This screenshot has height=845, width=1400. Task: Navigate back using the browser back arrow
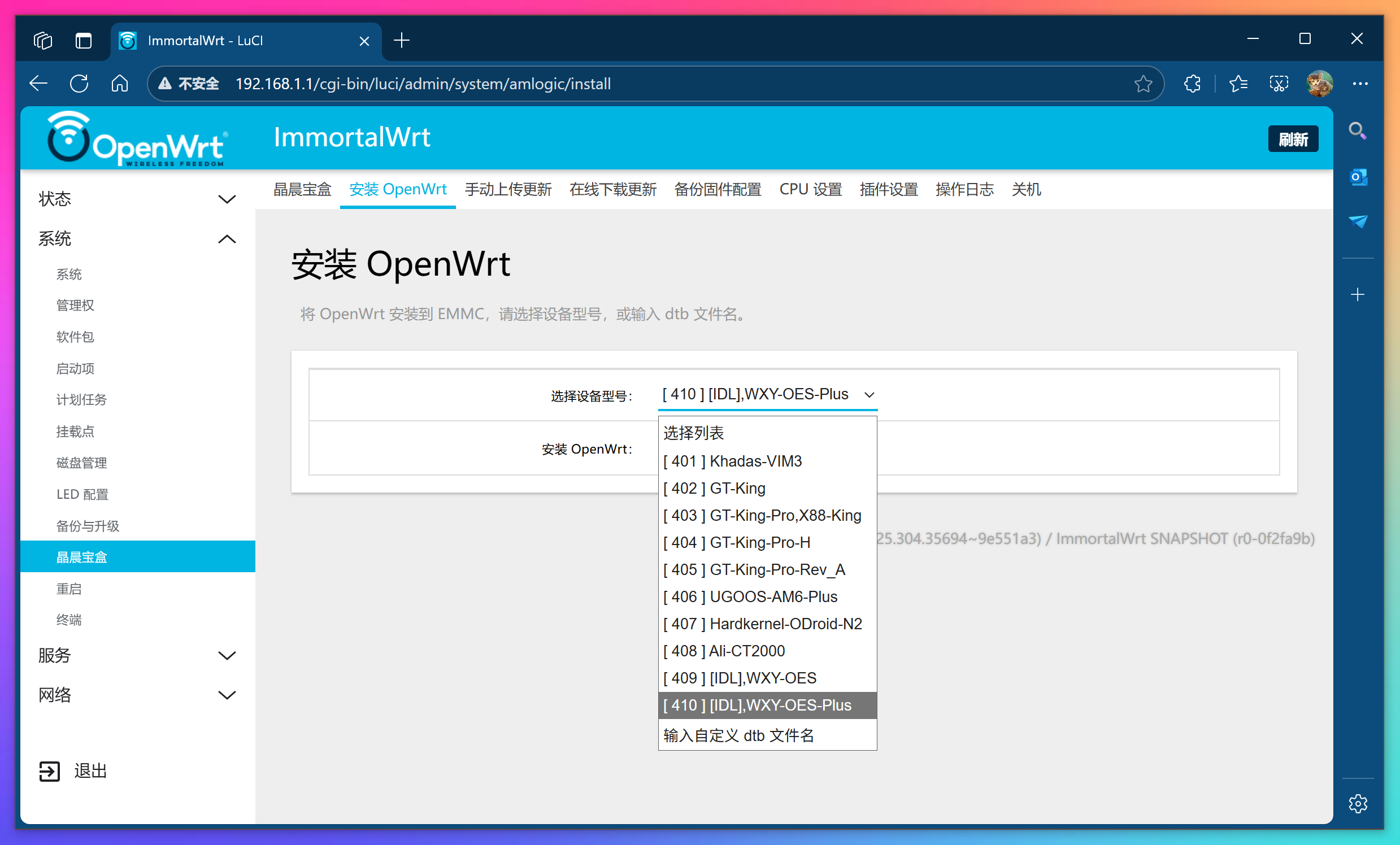tap(37, 83)
